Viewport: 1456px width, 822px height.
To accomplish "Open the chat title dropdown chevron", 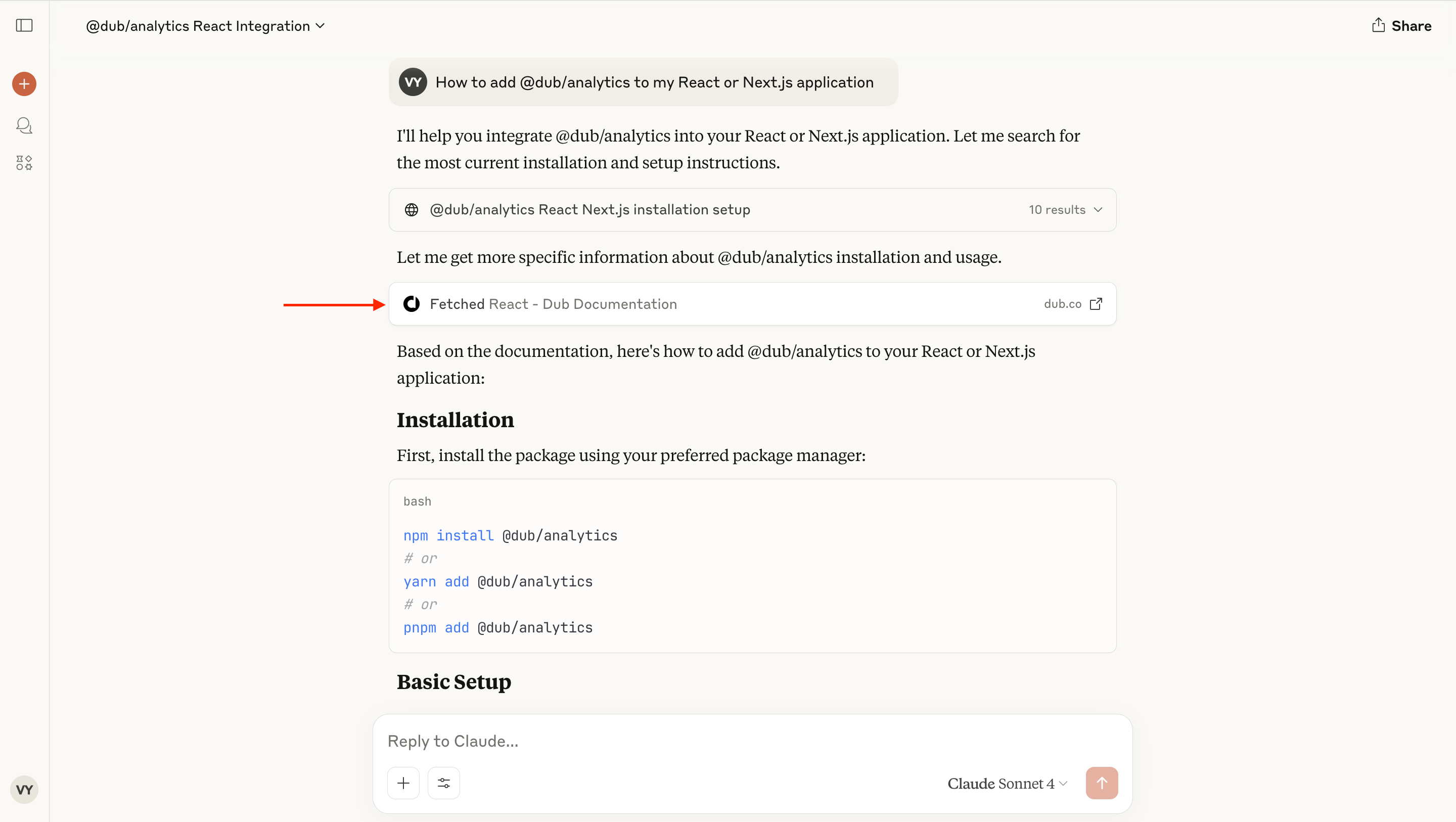I will 321,26.
